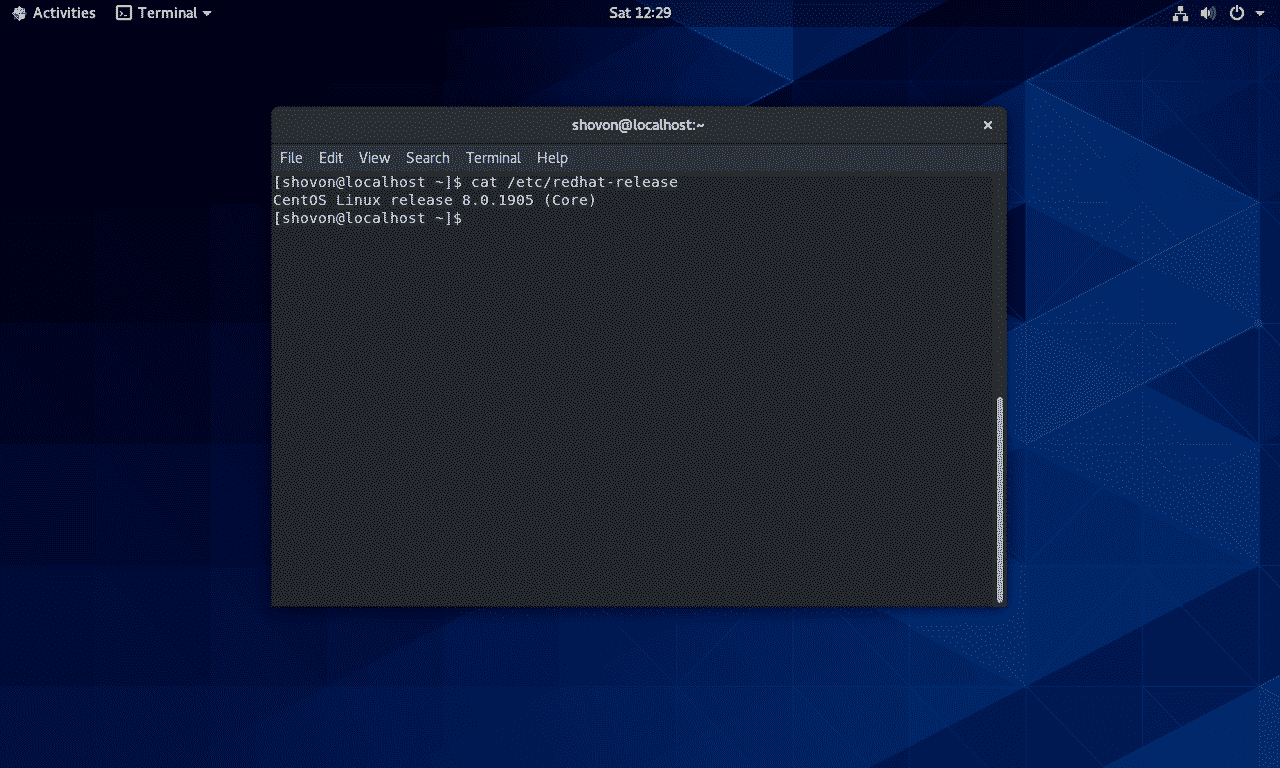The height and width of the screenshot is (768, 1280).
Task: Click the volume speaker icon
Action: pyautogui.click(x=1208, y=13)
